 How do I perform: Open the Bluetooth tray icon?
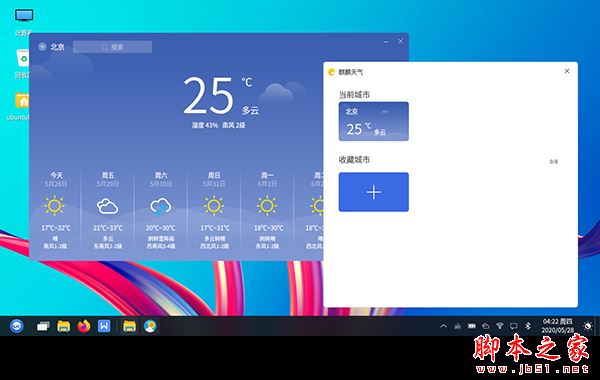528,326
